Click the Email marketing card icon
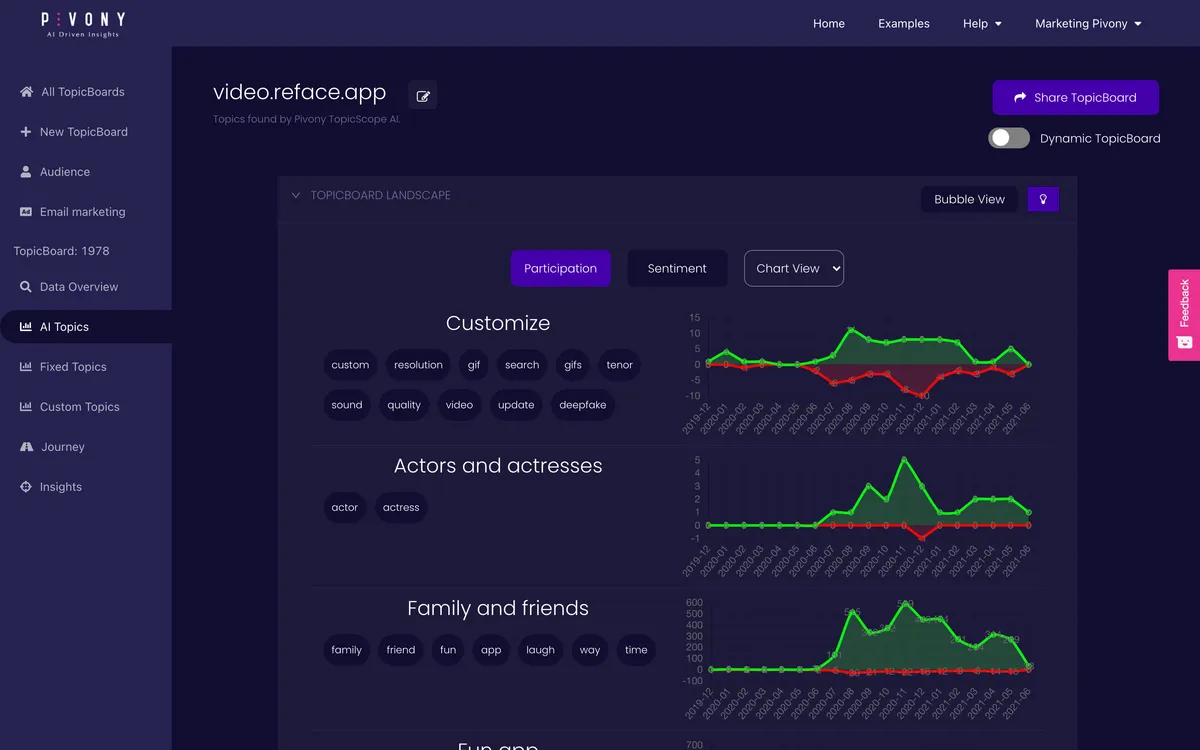1200x750 pixels. [26, 212]
